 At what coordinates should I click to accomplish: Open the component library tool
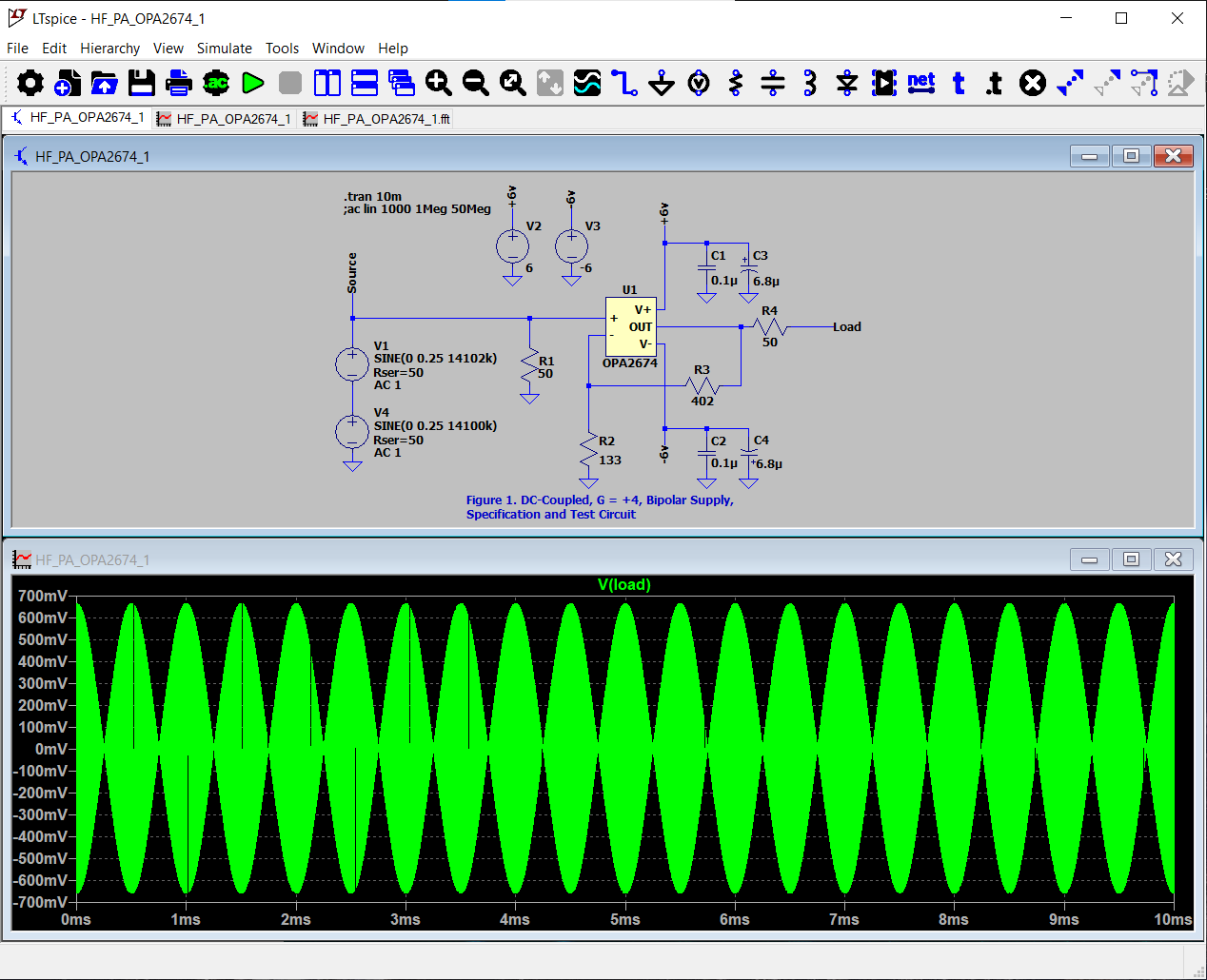click(884, 84)
